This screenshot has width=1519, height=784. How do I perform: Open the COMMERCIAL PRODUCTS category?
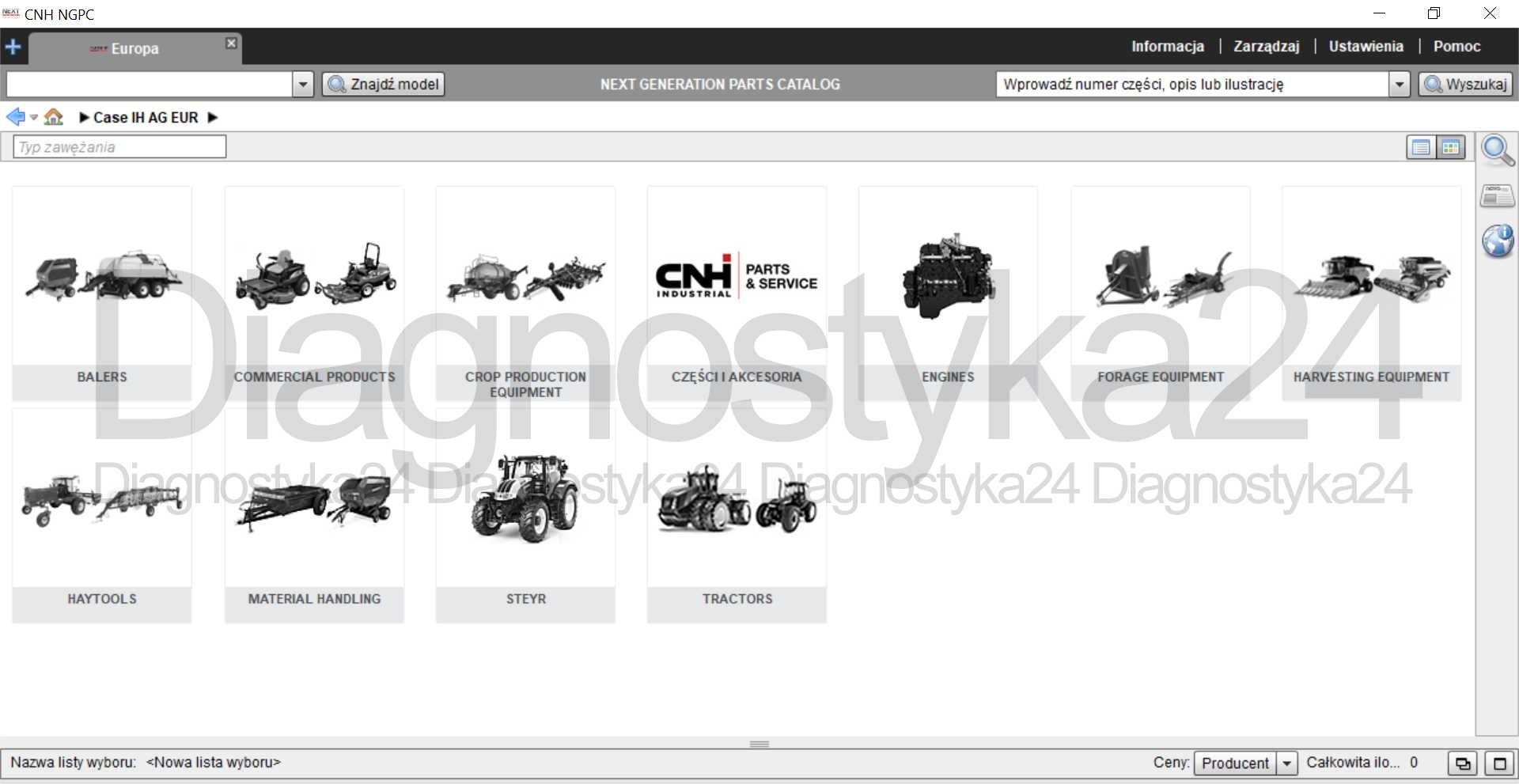pos(314,294)
